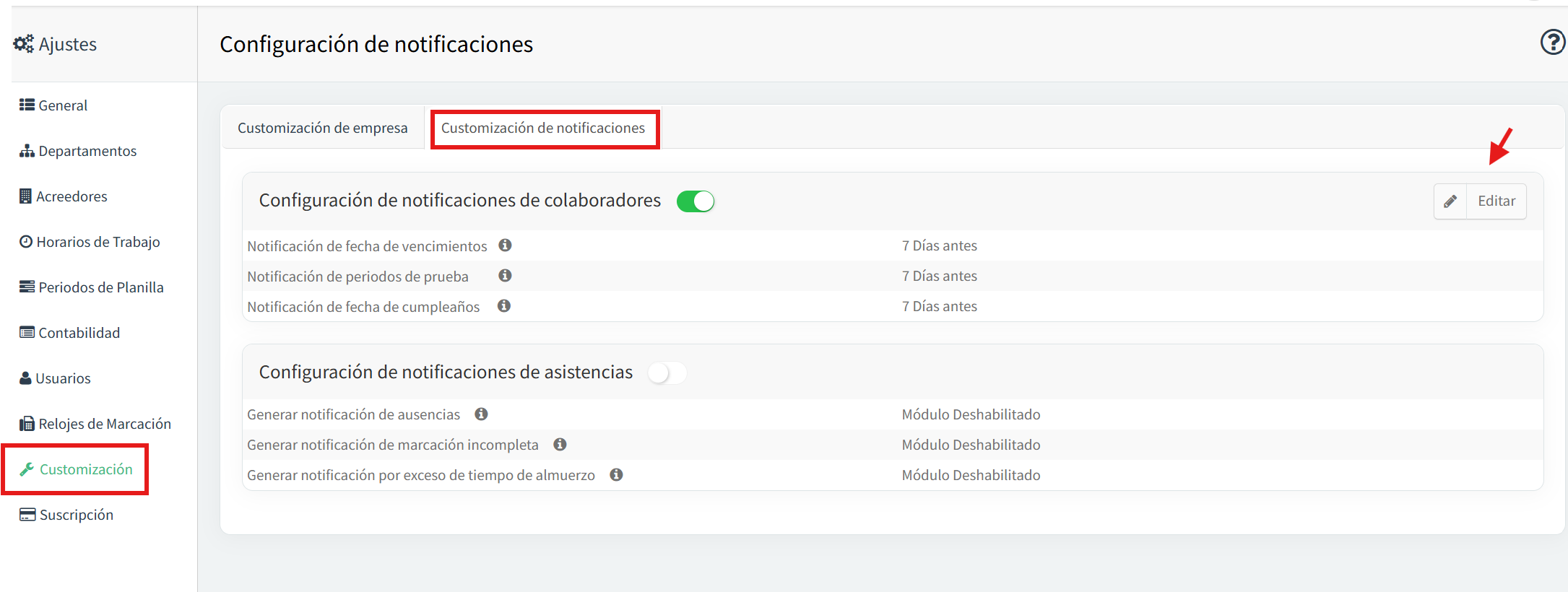The image size is (1568, 592).
Task: Open Departamentos in sidebar
Action: 78,151
